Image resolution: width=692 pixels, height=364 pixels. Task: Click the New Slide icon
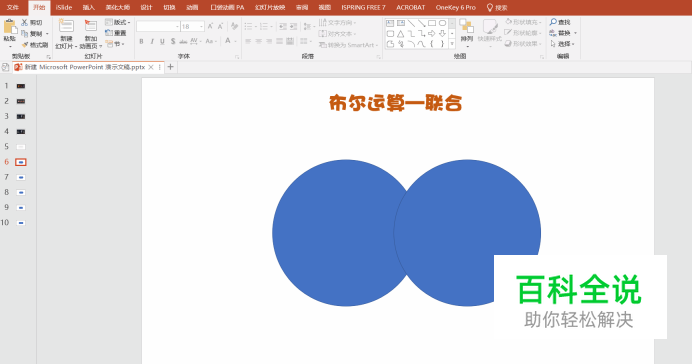pos(66,26)
